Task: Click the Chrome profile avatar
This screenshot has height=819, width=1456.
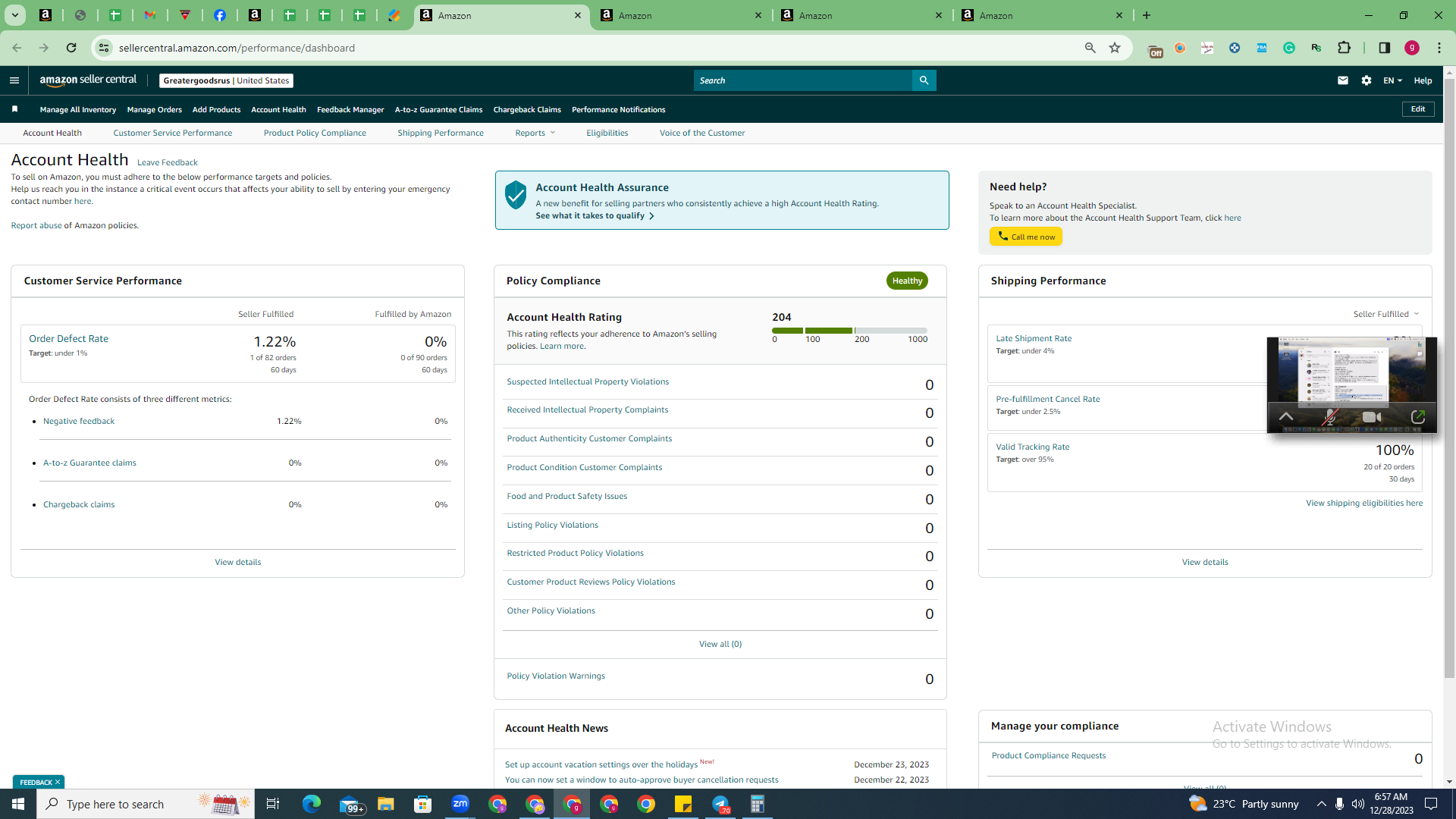Action: [x=1412, y=48]
